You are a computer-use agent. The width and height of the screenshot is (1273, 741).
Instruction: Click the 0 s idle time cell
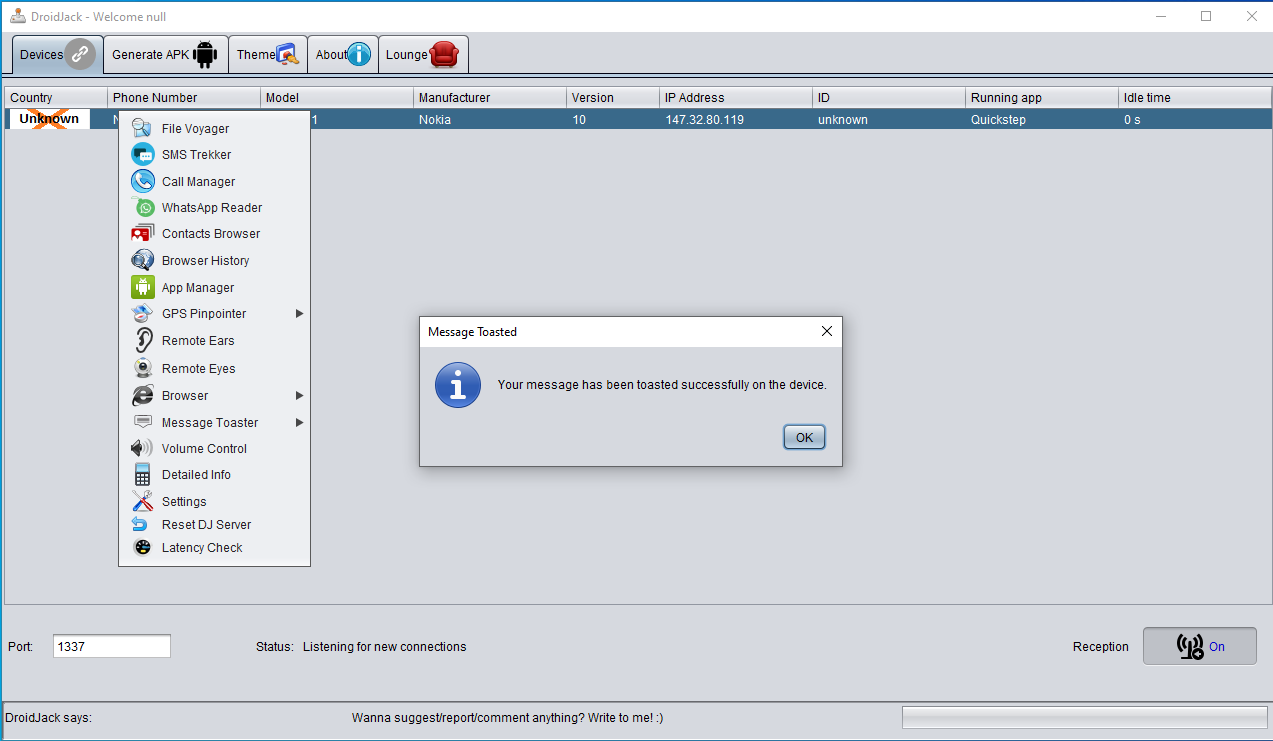coord(1195,119)
